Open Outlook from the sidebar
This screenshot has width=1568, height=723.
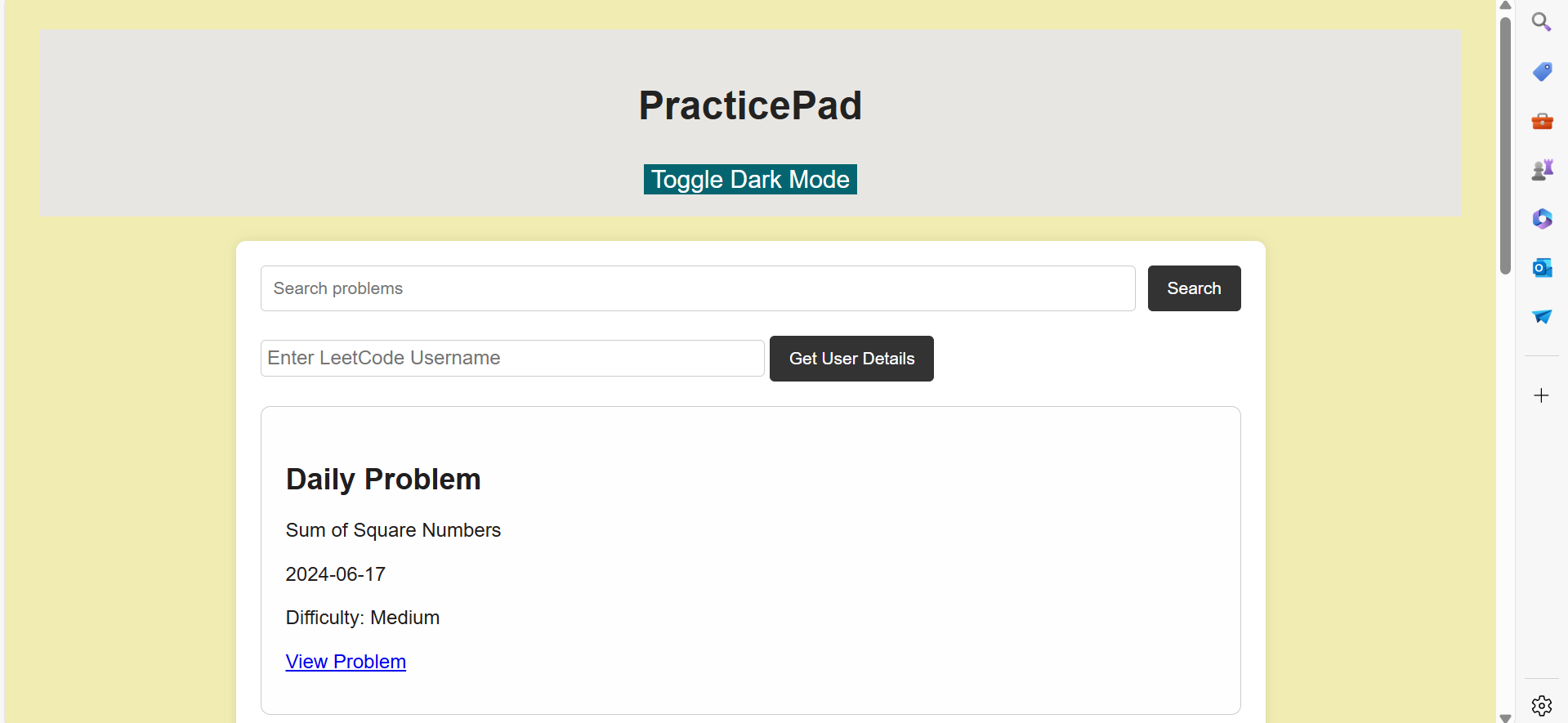pos(1541,267)
